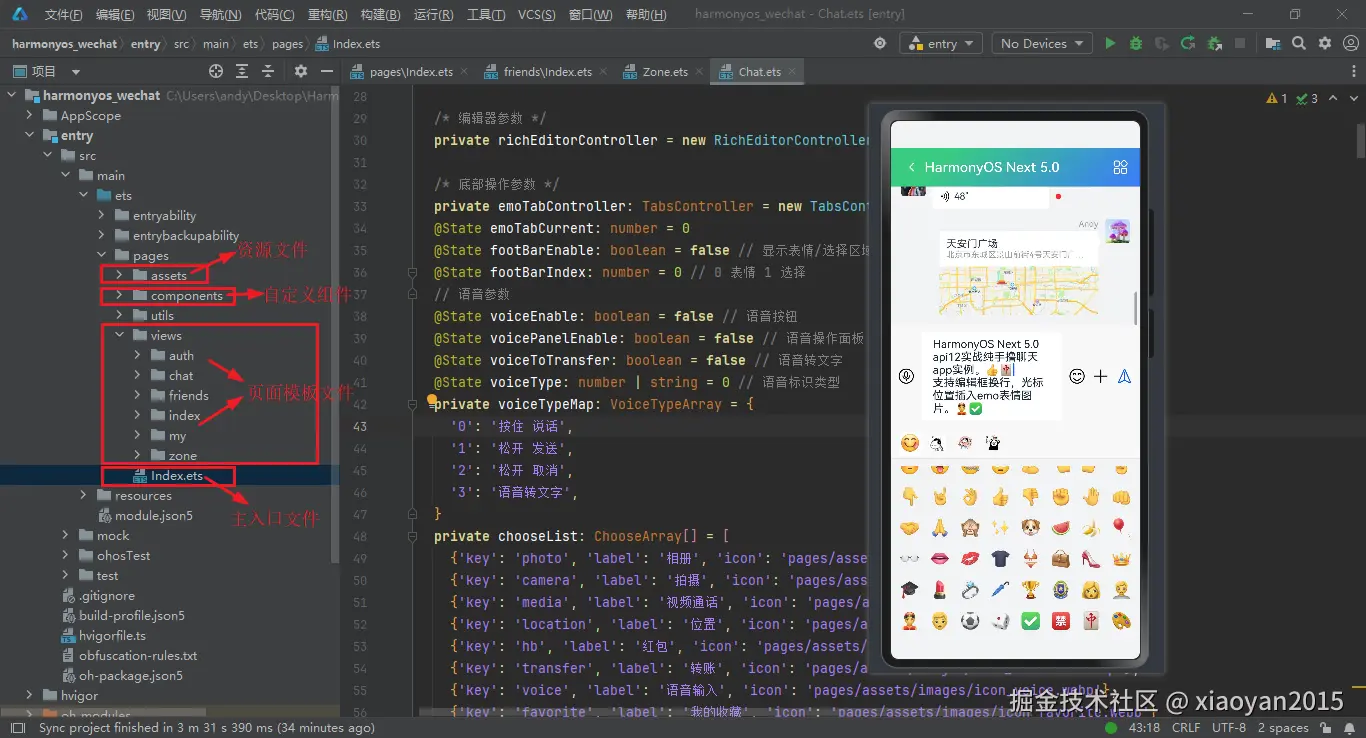The height and width of the screenshot is (738, 1366).
Task: Switch to the Zone.ets editor tab
Action: pyautogui.click(x=665, y=72)
